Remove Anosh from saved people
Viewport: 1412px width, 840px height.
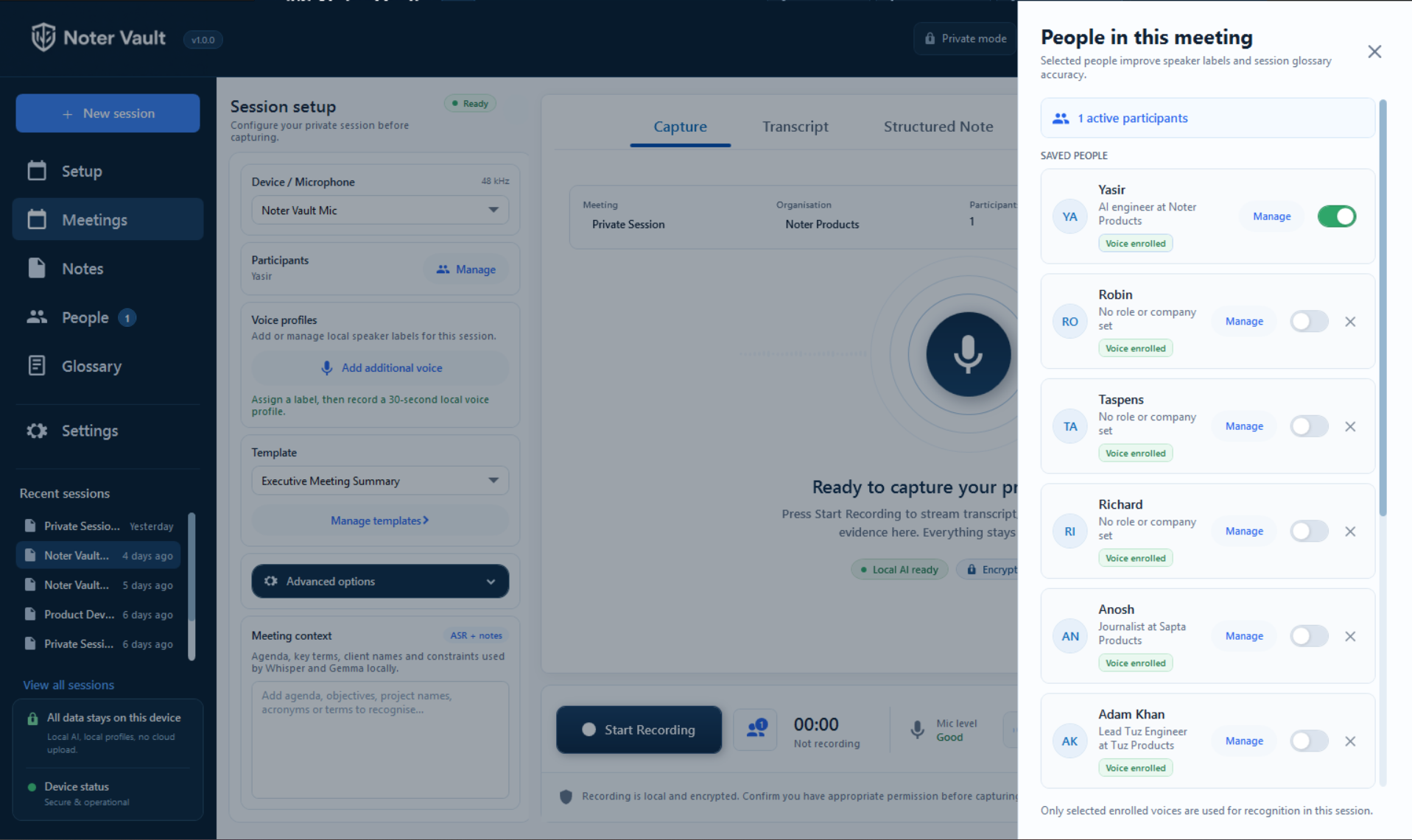point(1350,636)
